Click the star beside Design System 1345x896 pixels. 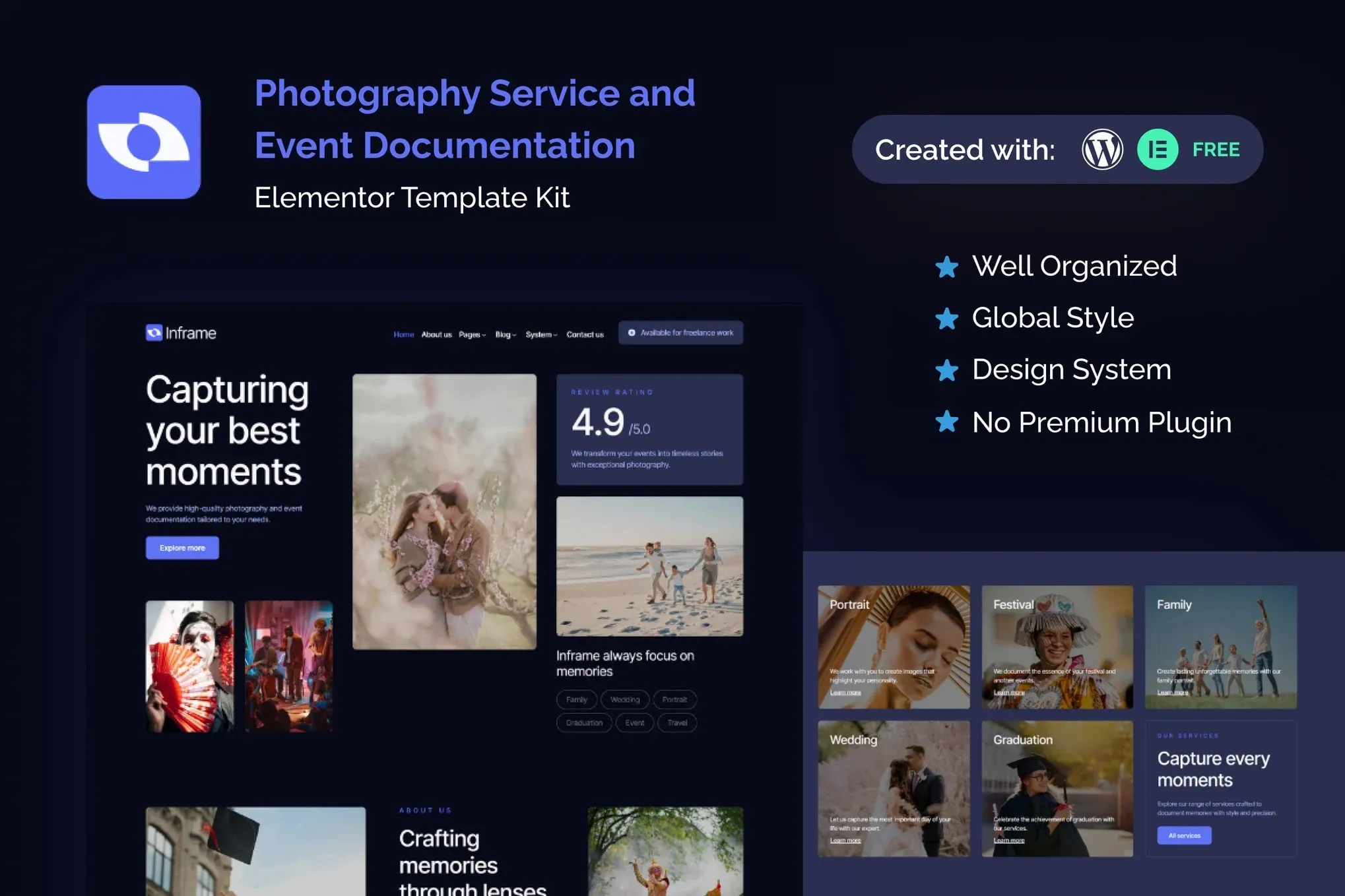pos(948,371)
